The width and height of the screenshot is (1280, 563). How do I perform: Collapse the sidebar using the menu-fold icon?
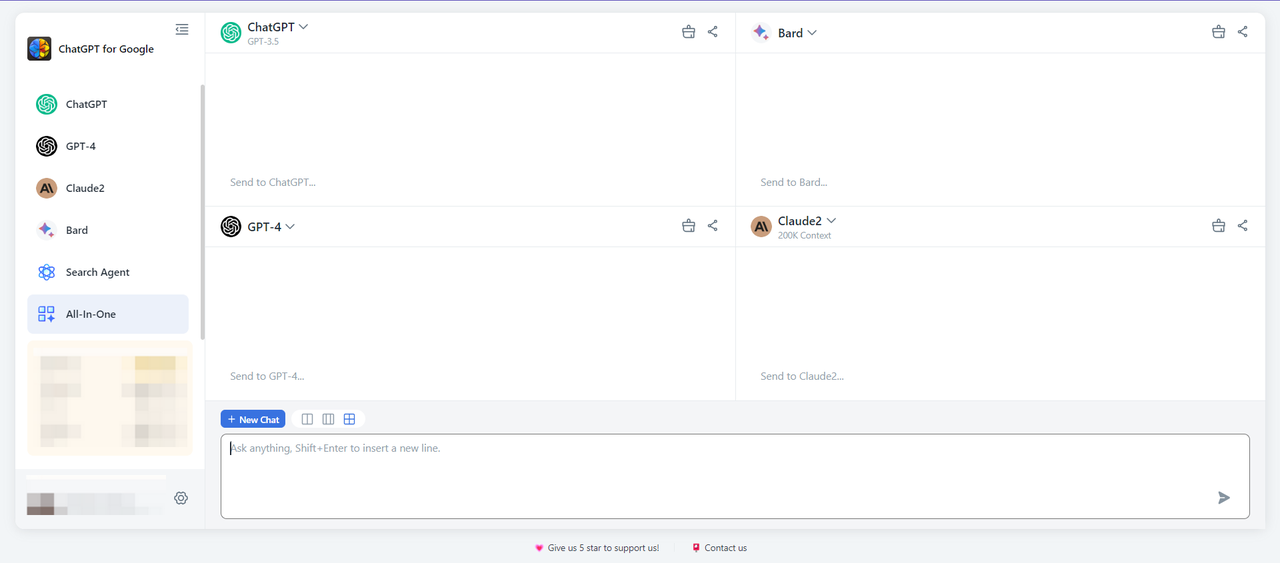point(181,30)
